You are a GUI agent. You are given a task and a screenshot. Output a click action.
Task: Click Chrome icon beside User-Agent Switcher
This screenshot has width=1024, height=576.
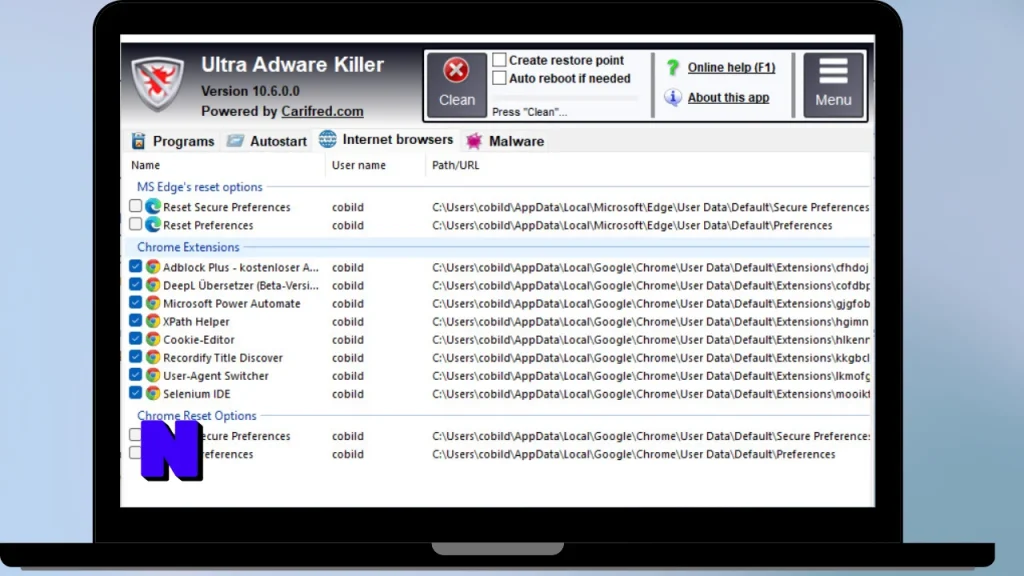coord(153,376)
